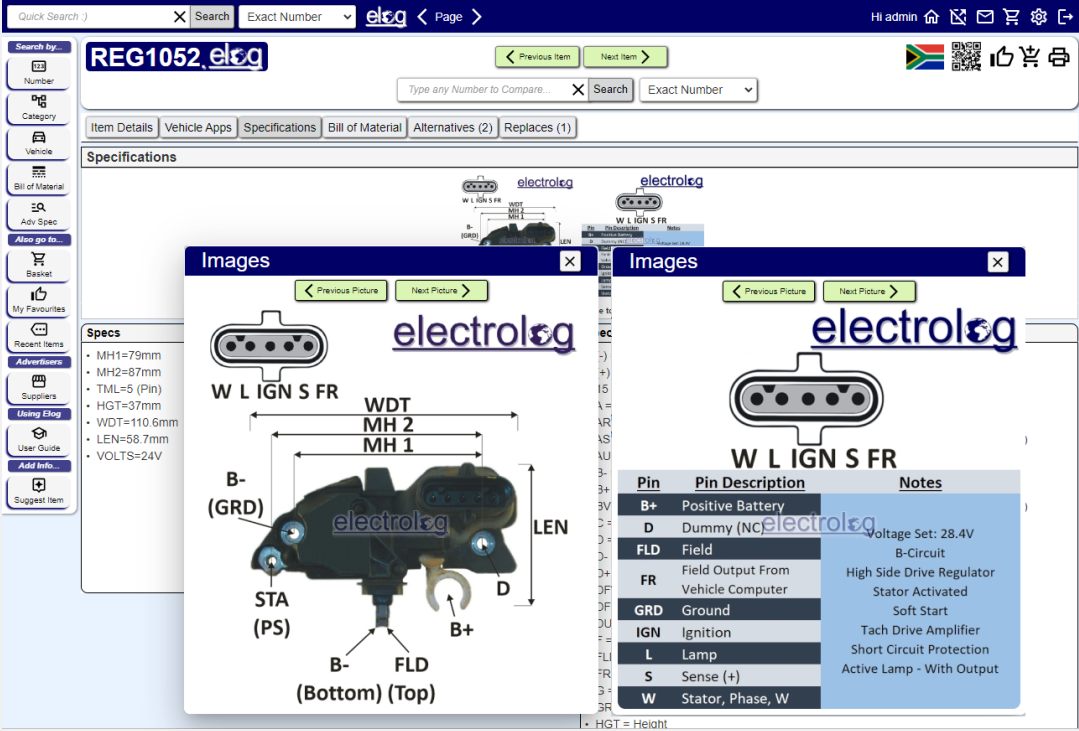The height and width of the screenshot is (731, 1079).
Task: Switch to the Vehicle Apps tab
Action: tap(198, 127)
